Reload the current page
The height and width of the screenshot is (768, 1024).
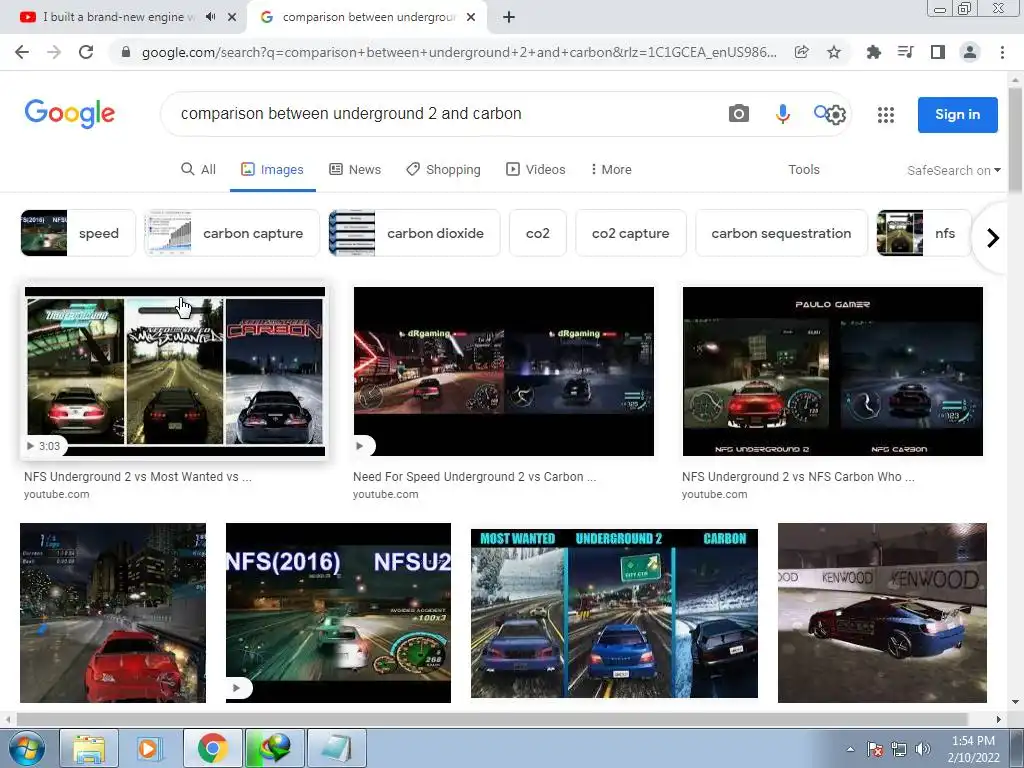click(86, 52)
